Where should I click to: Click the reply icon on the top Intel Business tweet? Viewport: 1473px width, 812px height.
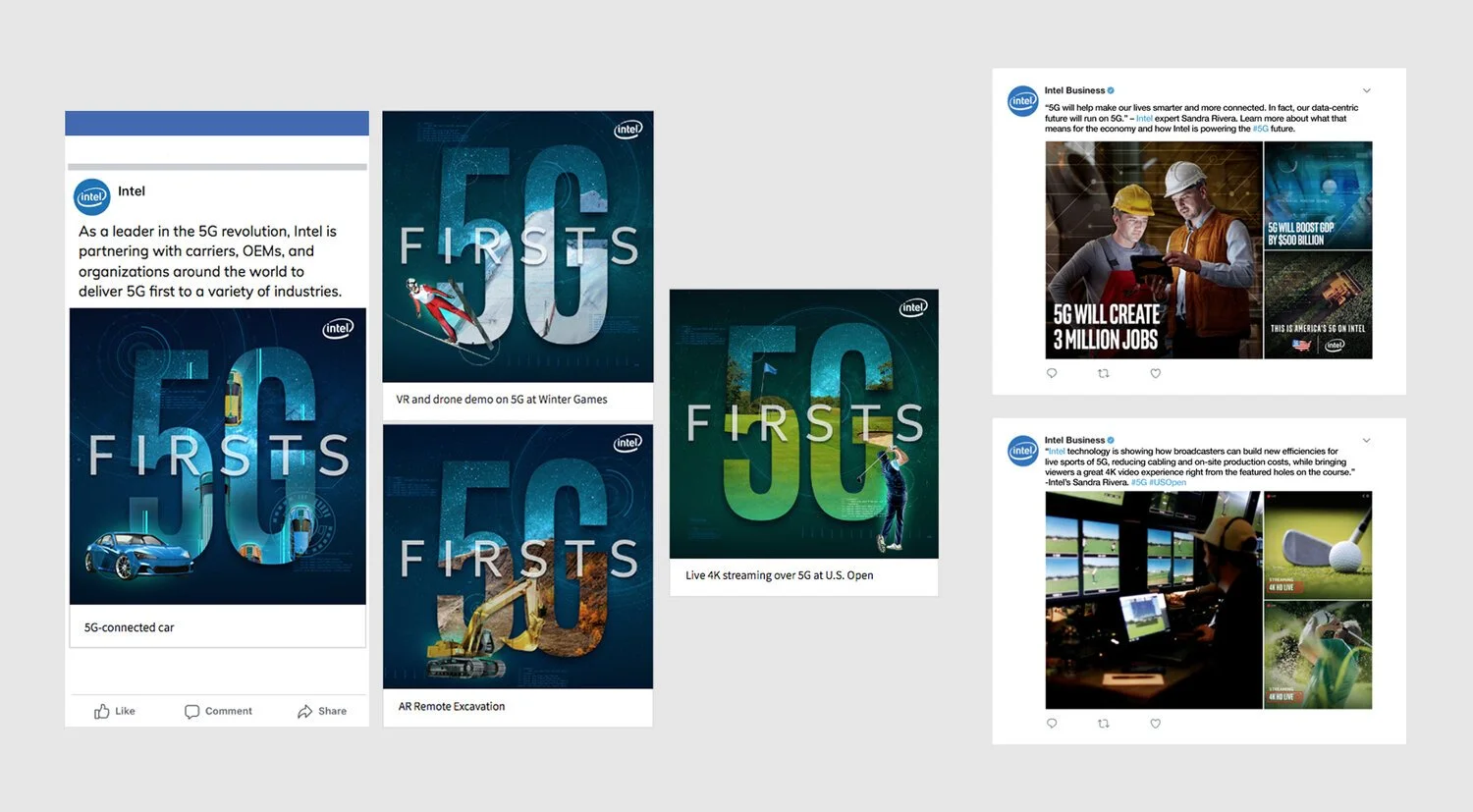click(1051, 373)
